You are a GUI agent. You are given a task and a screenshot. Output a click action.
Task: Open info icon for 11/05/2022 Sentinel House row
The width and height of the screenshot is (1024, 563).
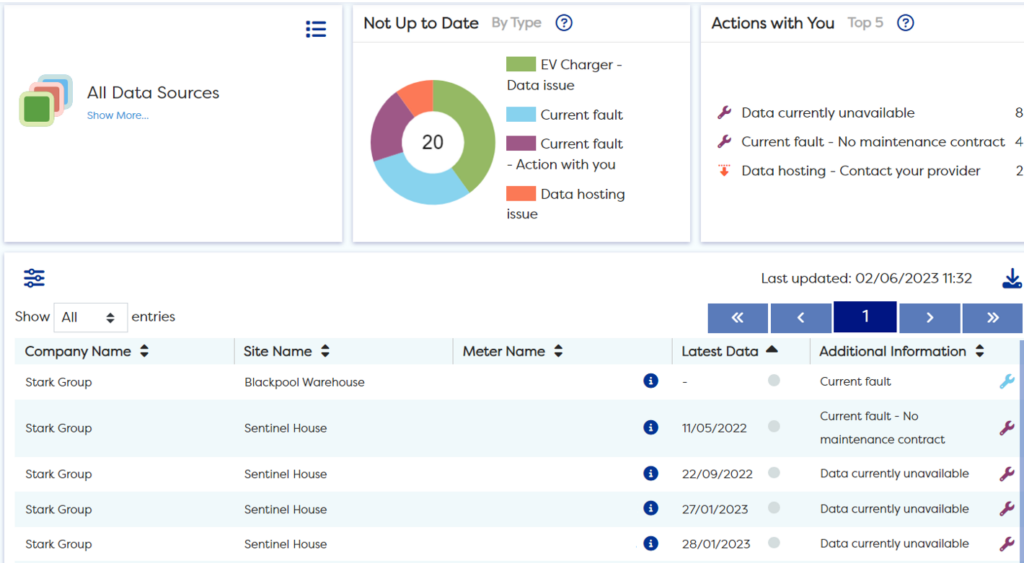(x=650, y=427)
